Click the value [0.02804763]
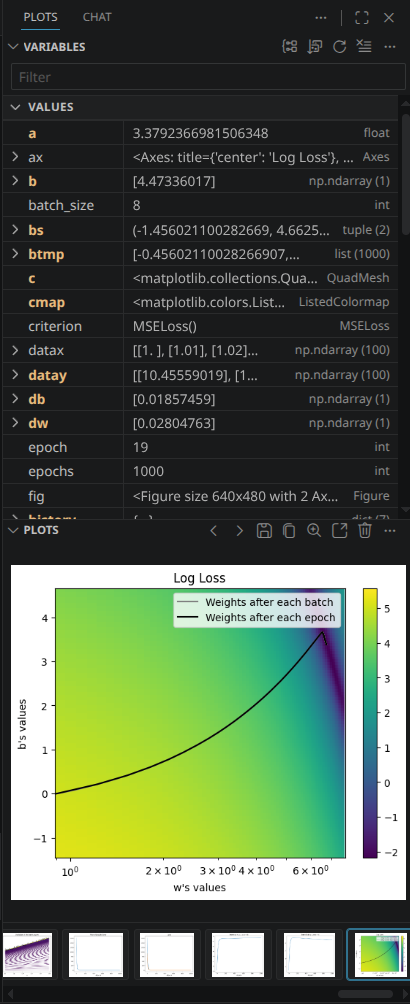Viewport: 410px width, 1004px height. [x=174, y=423]
